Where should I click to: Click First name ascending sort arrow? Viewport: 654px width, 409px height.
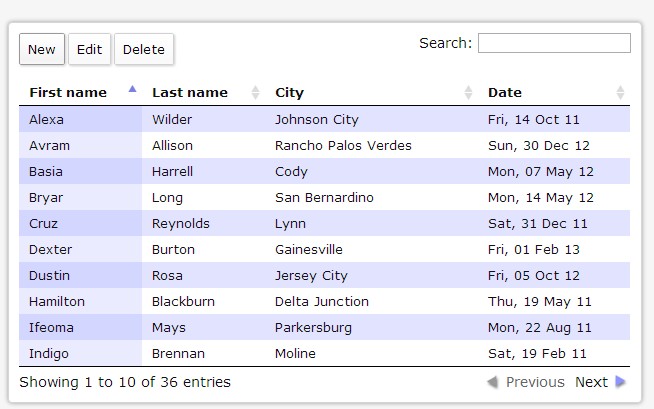132,89
